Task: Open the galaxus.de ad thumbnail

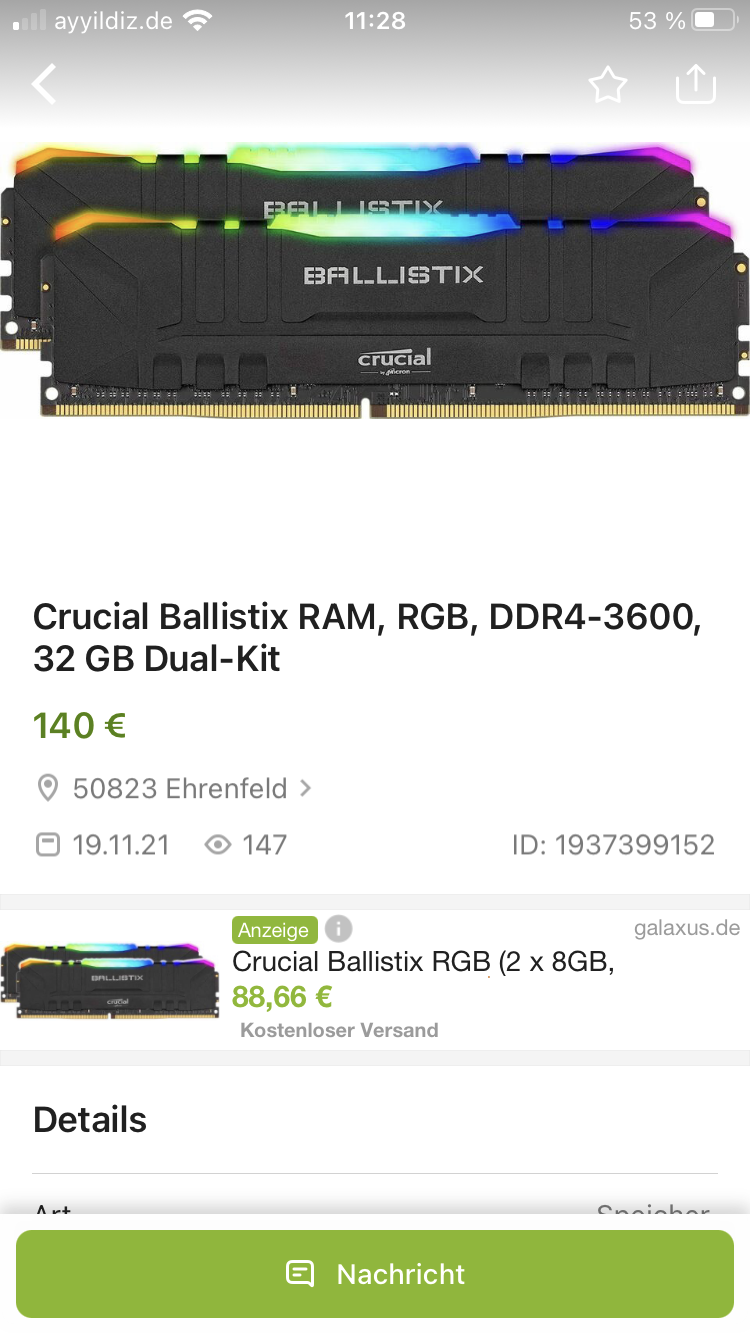Action: tap(110, 979)
